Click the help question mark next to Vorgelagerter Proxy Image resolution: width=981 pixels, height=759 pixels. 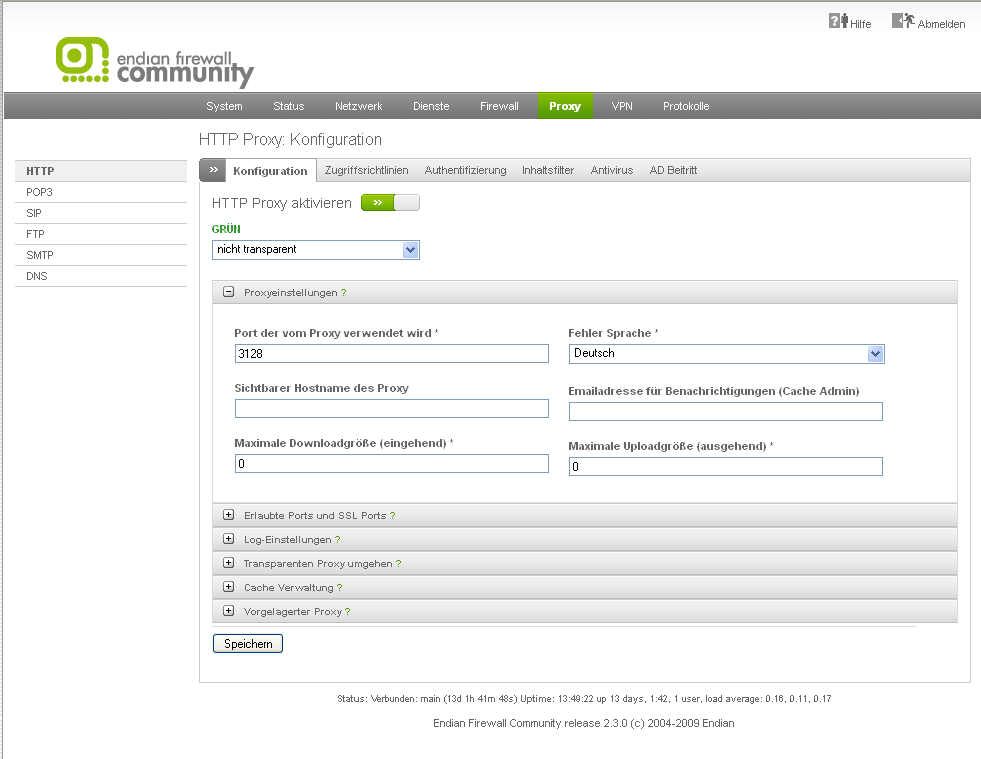tap(347, 612)
